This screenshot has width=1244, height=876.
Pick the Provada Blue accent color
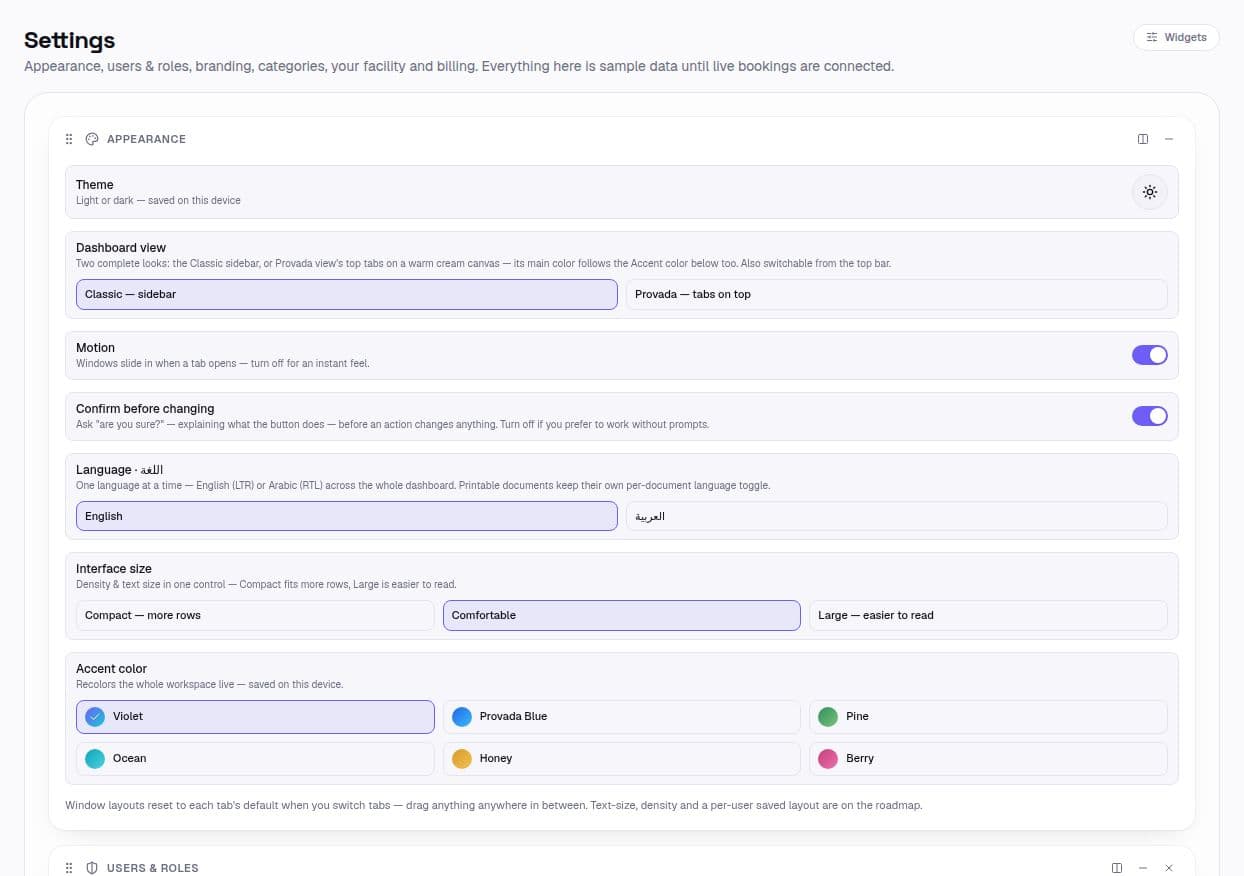click(x=622, y=717)
